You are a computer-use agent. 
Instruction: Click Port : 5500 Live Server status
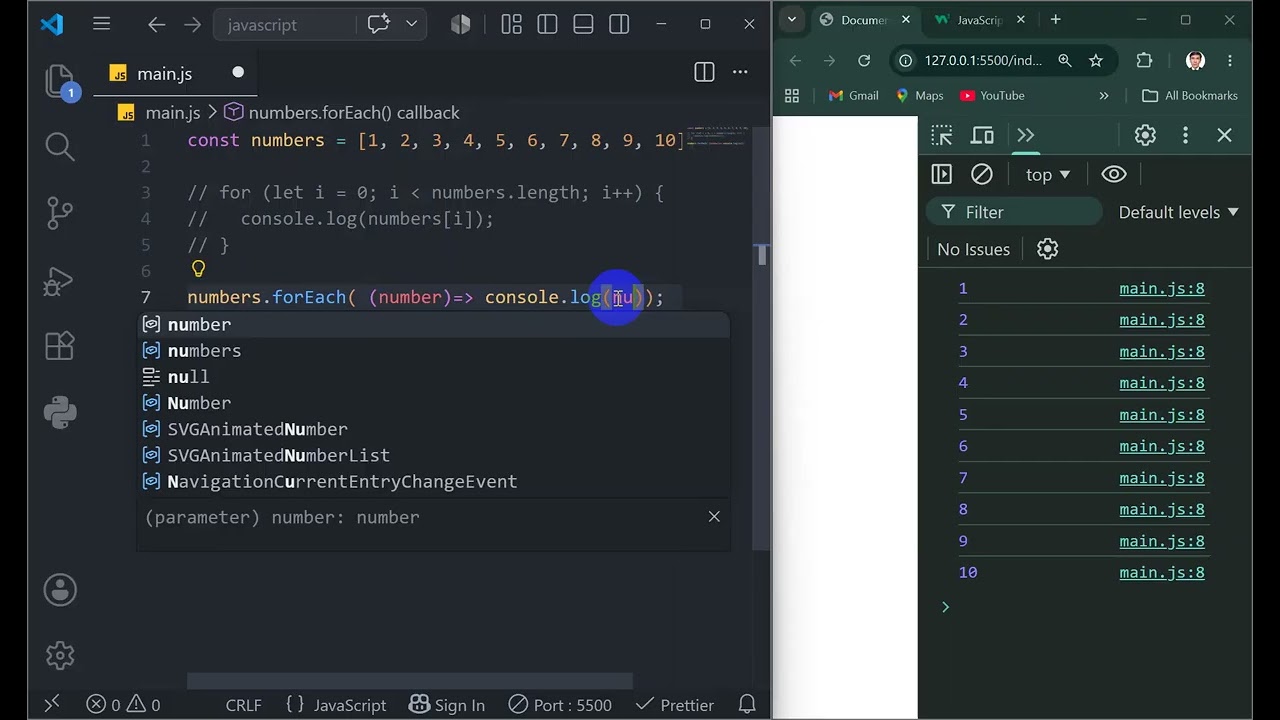(x=560, y=705)
